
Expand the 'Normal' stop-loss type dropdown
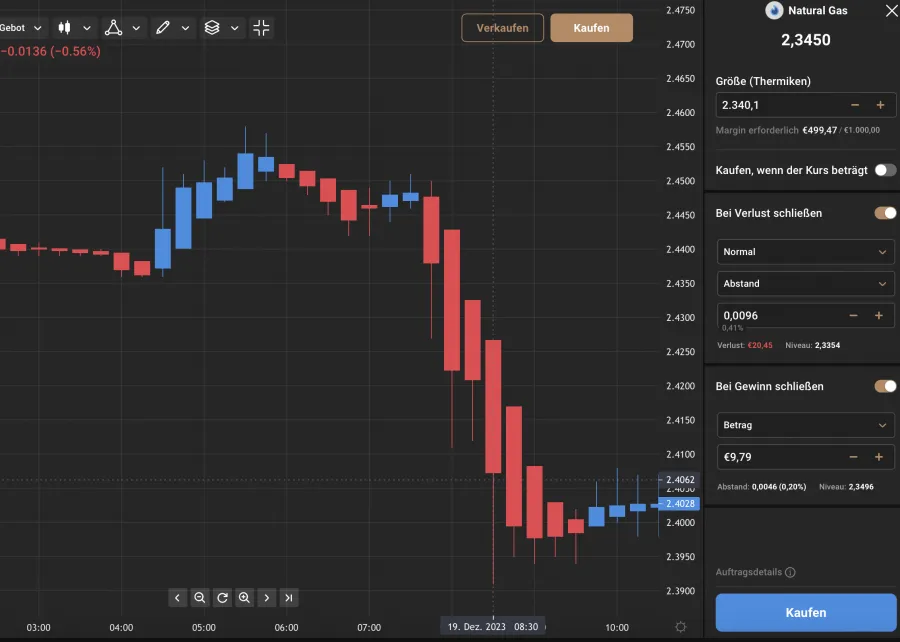(805, 252)
